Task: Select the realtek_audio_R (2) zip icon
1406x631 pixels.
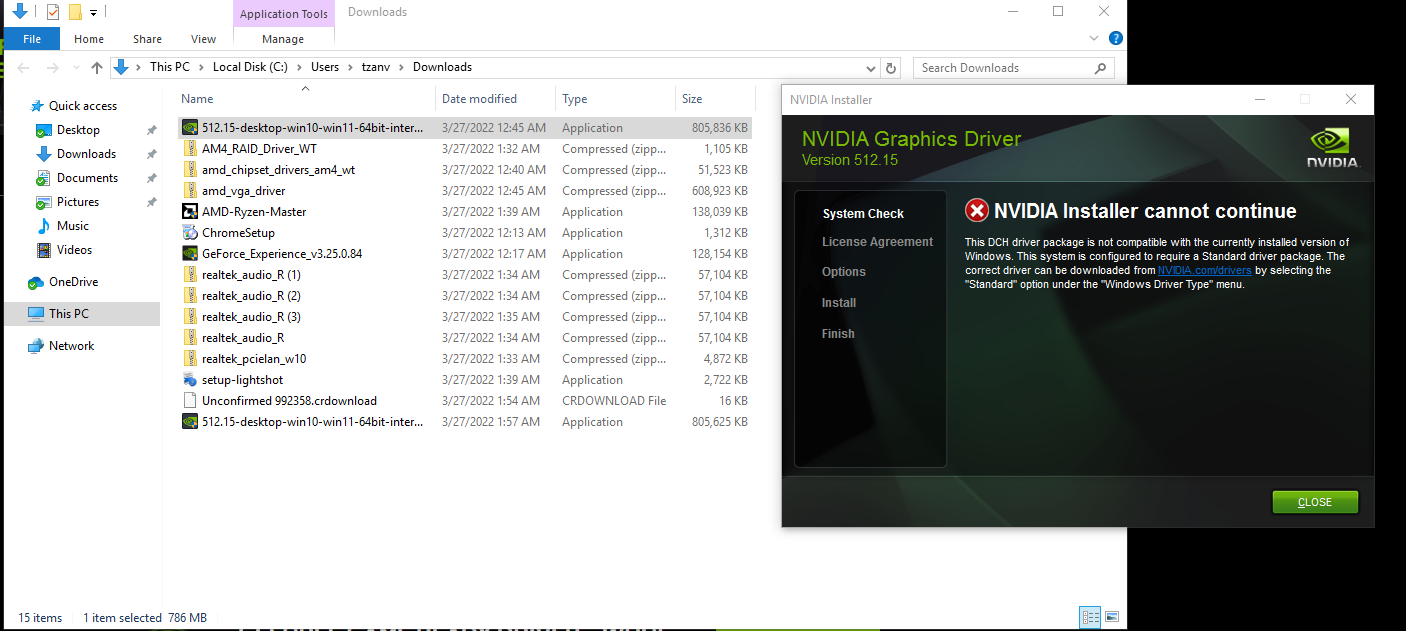Action: tap(190, 296)
